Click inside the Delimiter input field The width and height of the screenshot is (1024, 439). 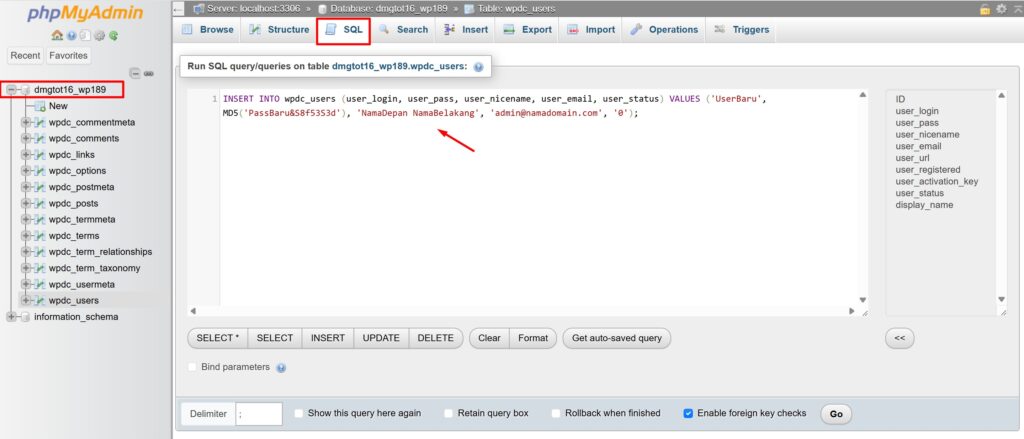point(259,414)
